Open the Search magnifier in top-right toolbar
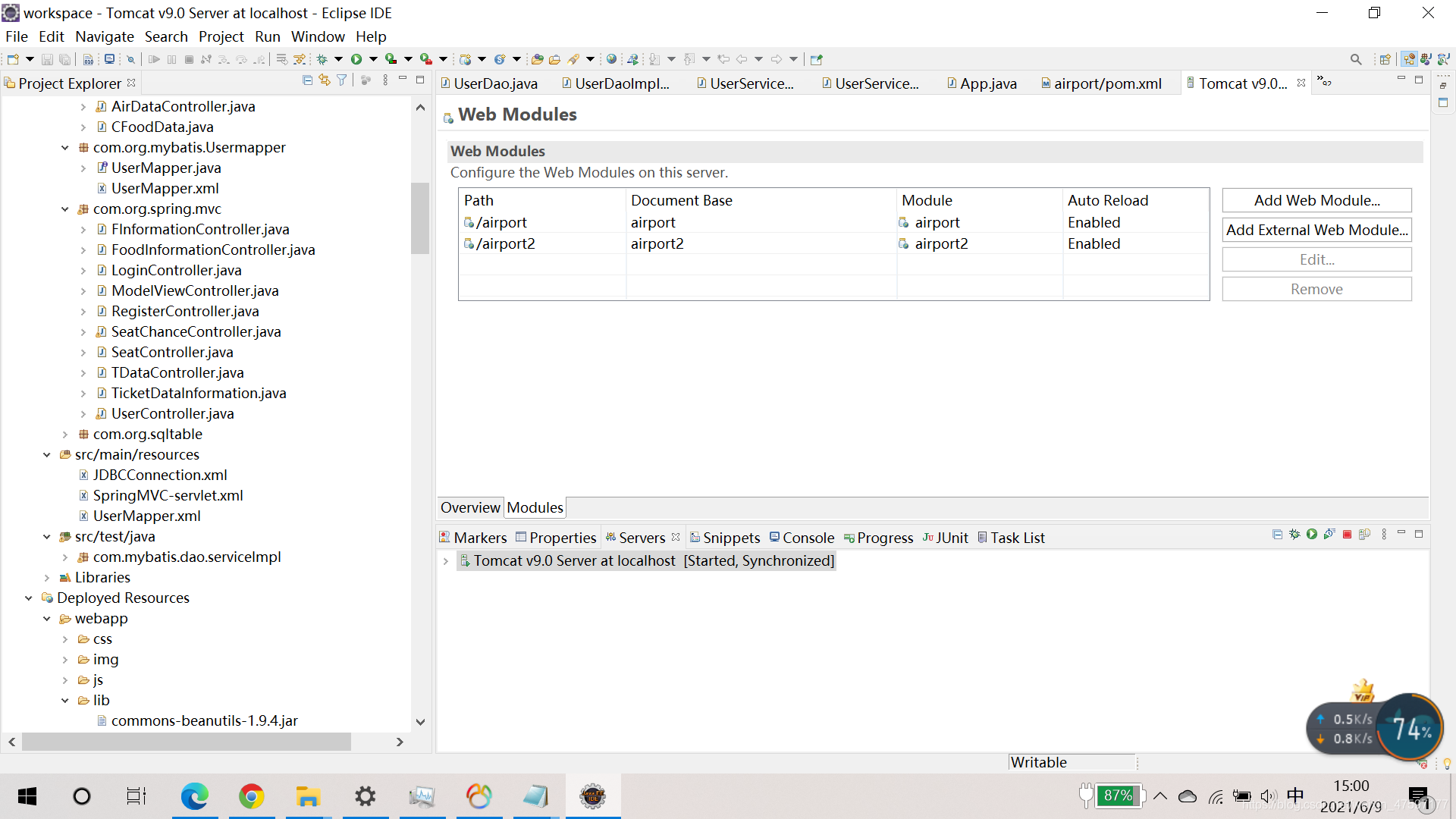This screenshot has height=819, width=1456. tap(1356, 59)
